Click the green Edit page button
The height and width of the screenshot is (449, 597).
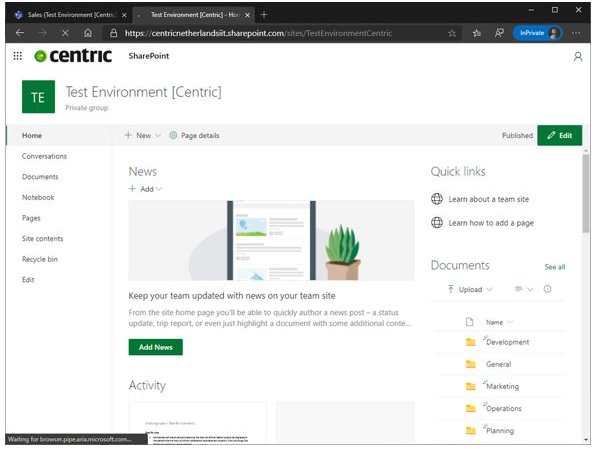(559, 135)
